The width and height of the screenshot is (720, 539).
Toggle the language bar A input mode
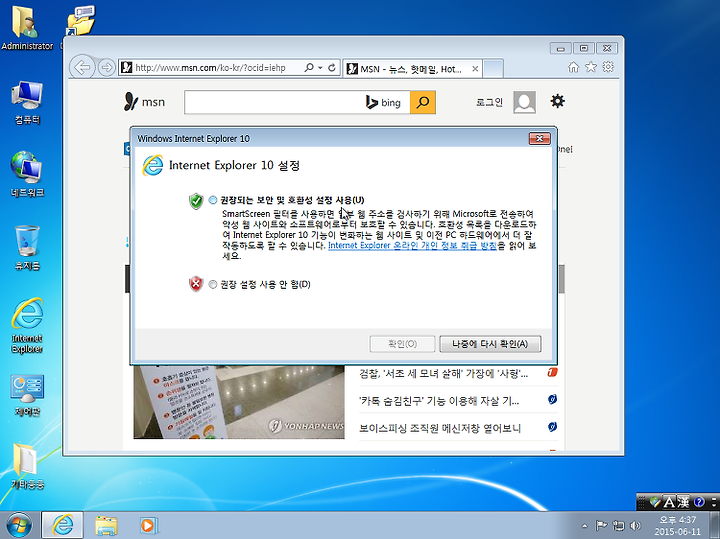tap(669, 502)
